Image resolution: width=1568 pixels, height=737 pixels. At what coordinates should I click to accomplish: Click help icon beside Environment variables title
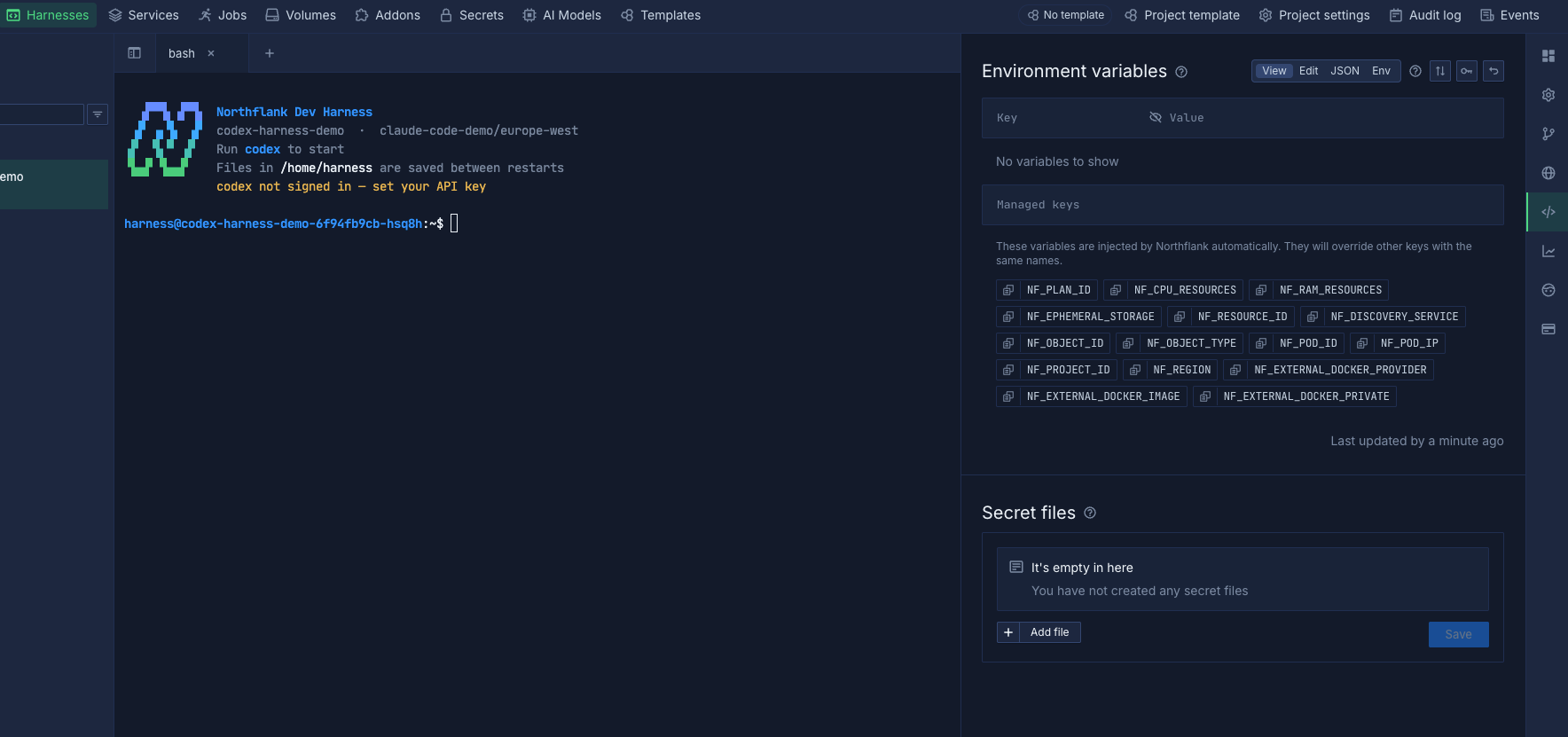(1181, 72)
